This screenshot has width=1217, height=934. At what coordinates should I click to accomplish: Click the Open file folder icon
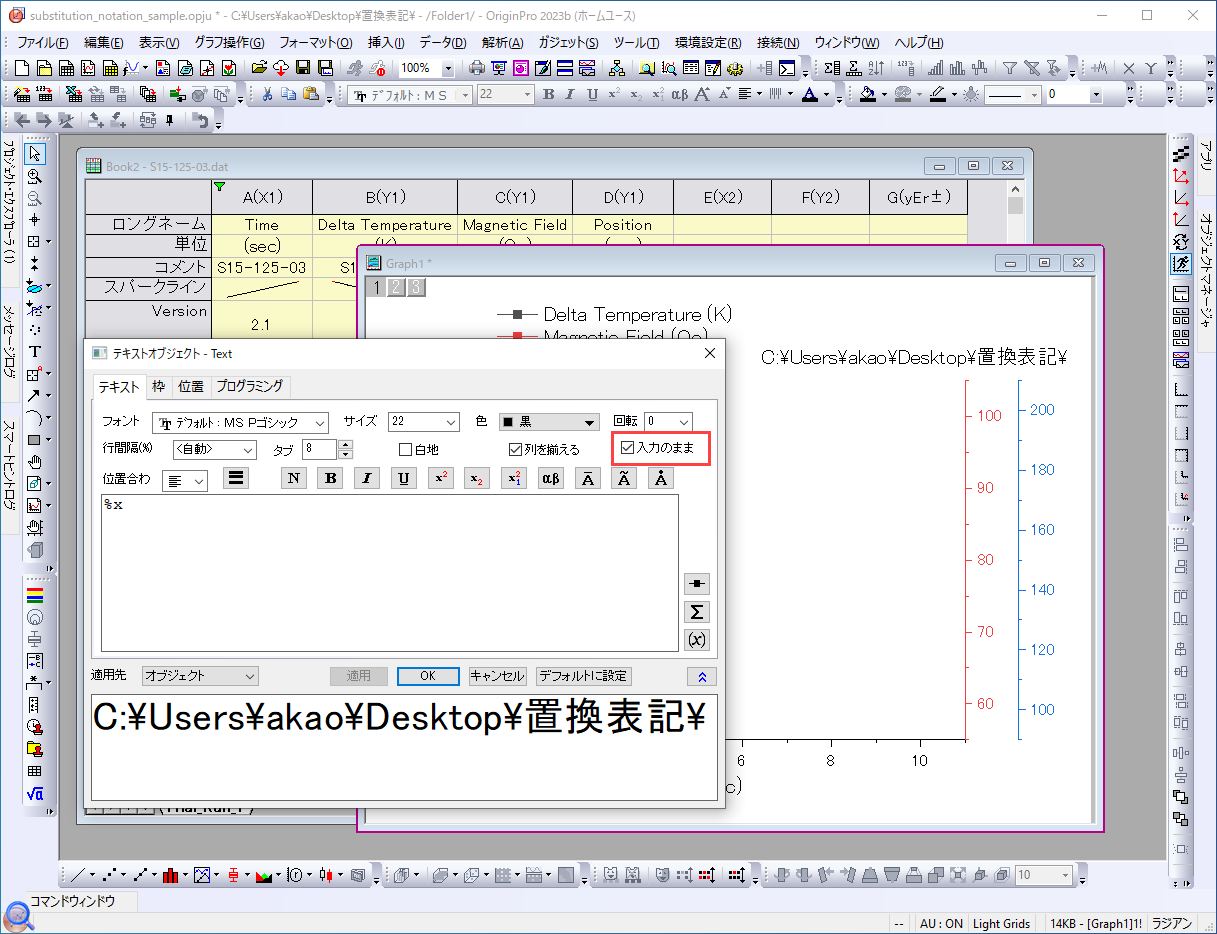point(259,68)
